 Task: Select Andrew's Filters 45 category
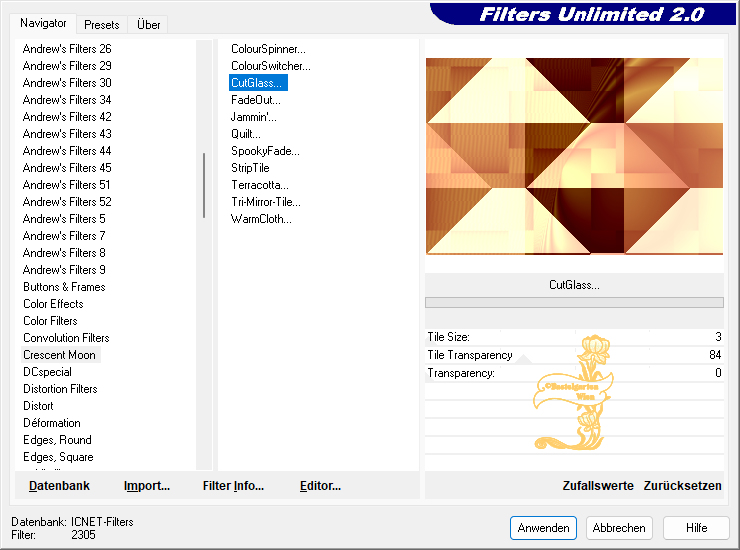click(67, 168)
